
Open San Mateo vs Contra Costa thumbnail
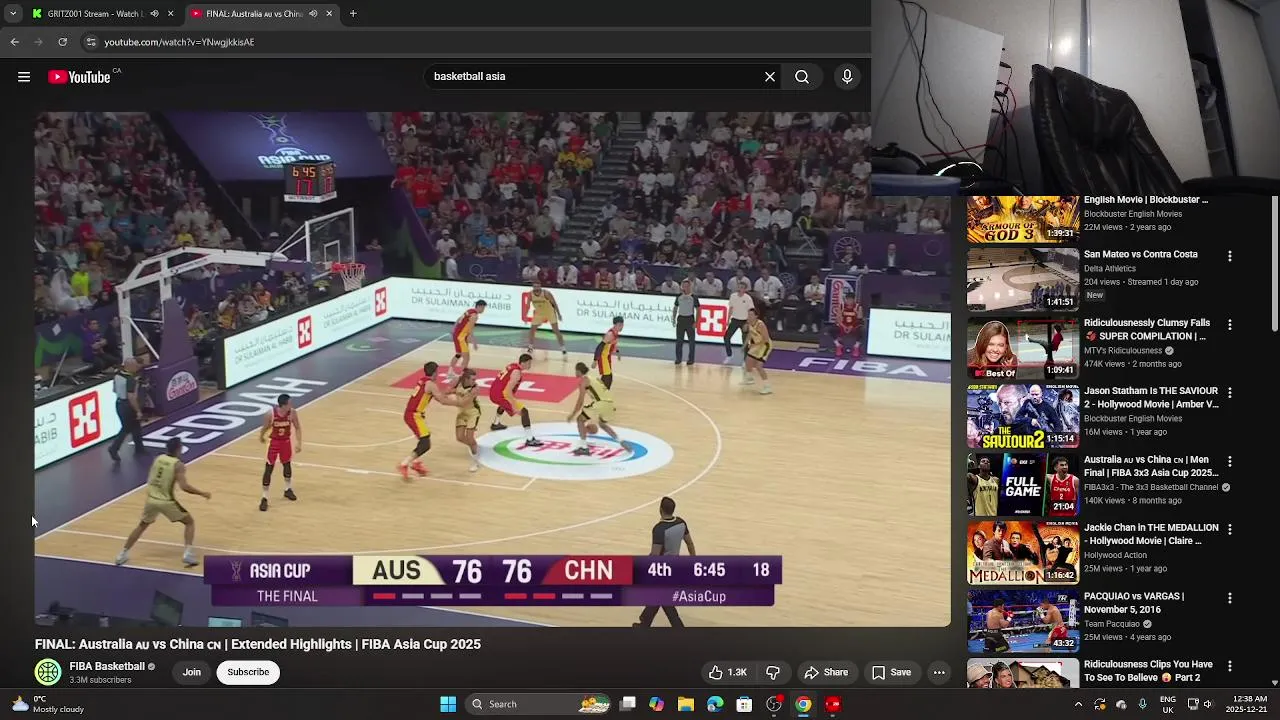1022,280
